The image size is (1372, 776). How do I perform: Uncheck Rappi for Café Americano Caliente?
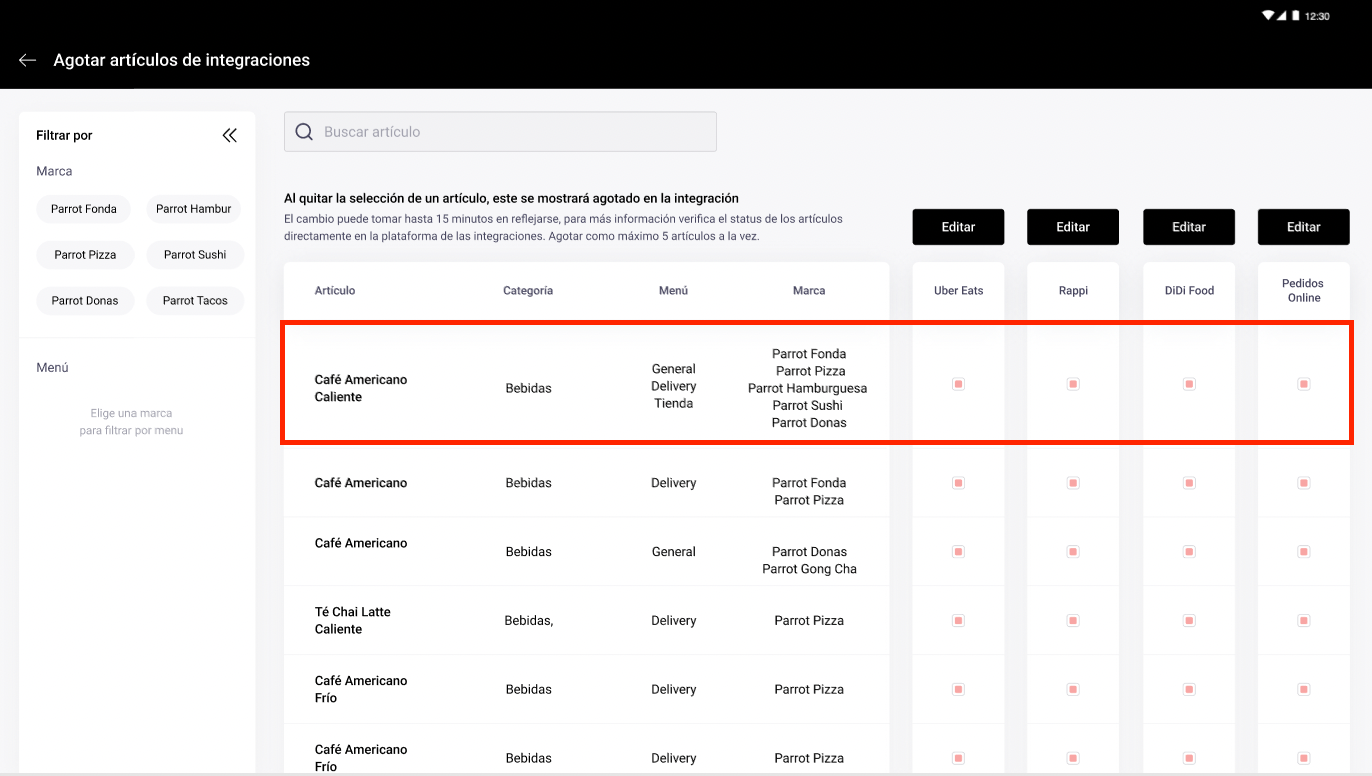(x=1073, y=384)
